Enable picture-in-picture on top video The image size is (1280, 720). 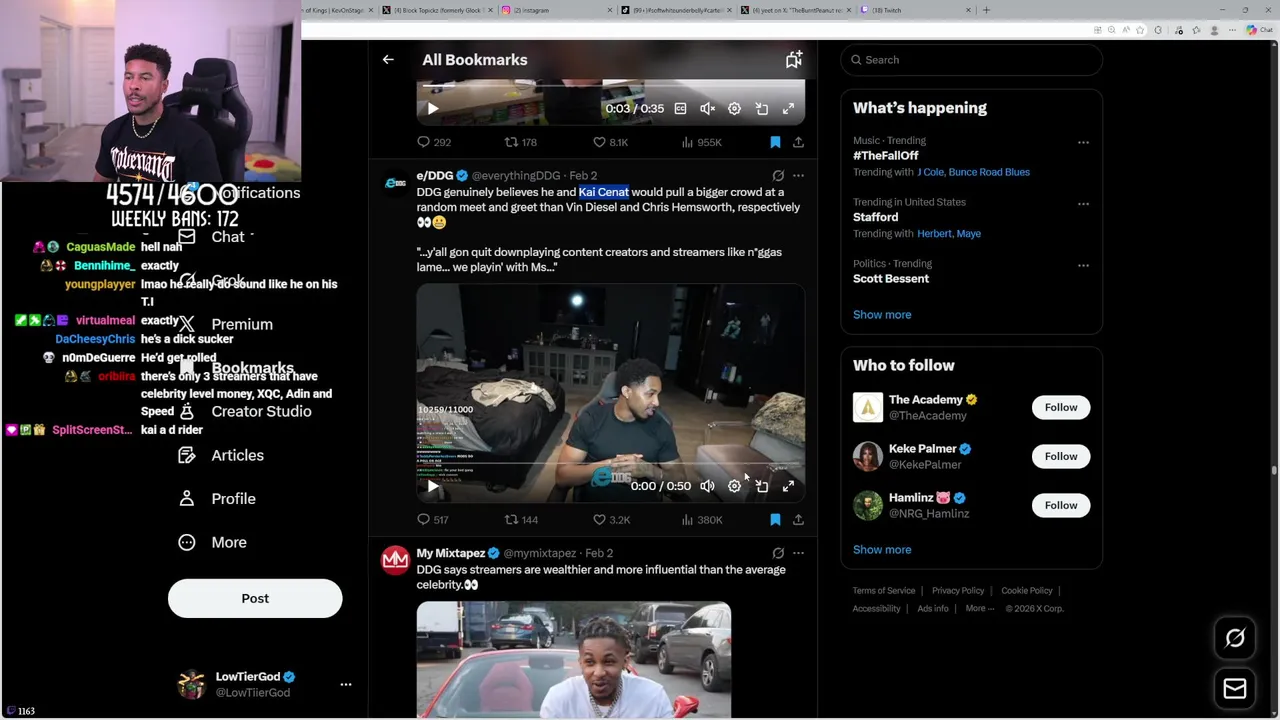[x=761, y=108]
